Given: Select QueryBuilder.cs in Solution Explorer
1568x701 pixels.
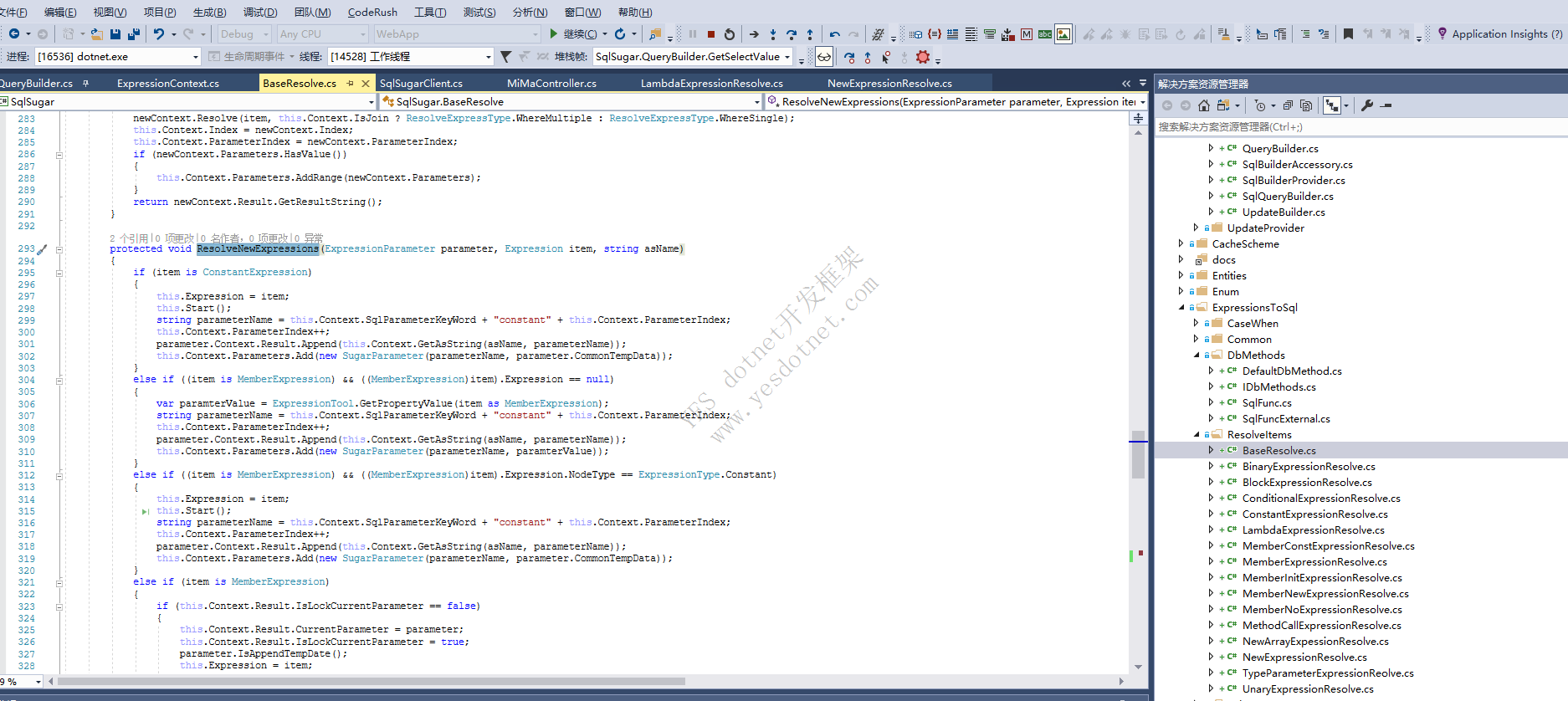Looking at the screenshot, I should pos(1280,149).
